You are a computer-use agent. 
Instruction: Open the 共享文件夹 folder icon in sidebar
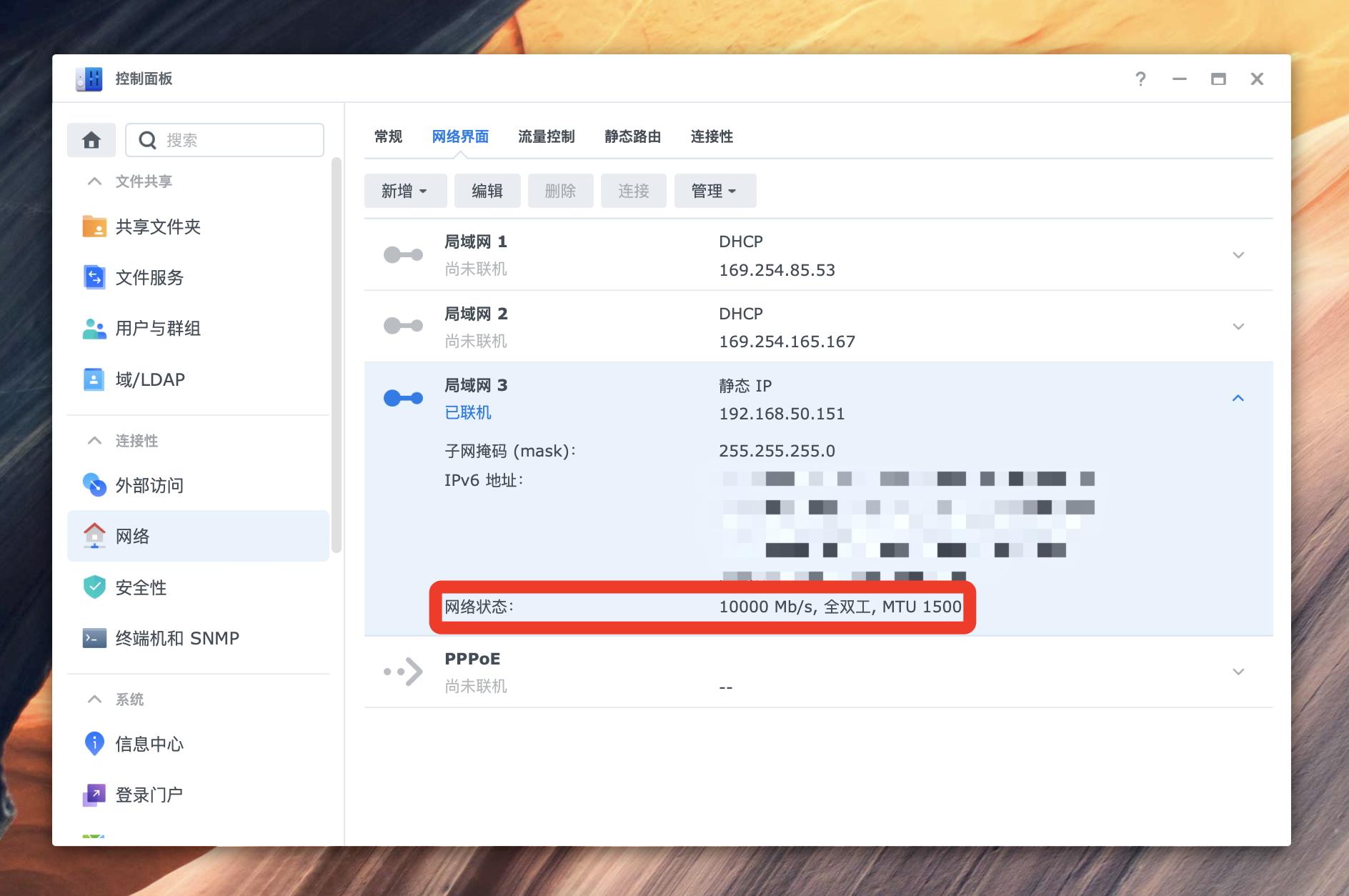point(94,227)
